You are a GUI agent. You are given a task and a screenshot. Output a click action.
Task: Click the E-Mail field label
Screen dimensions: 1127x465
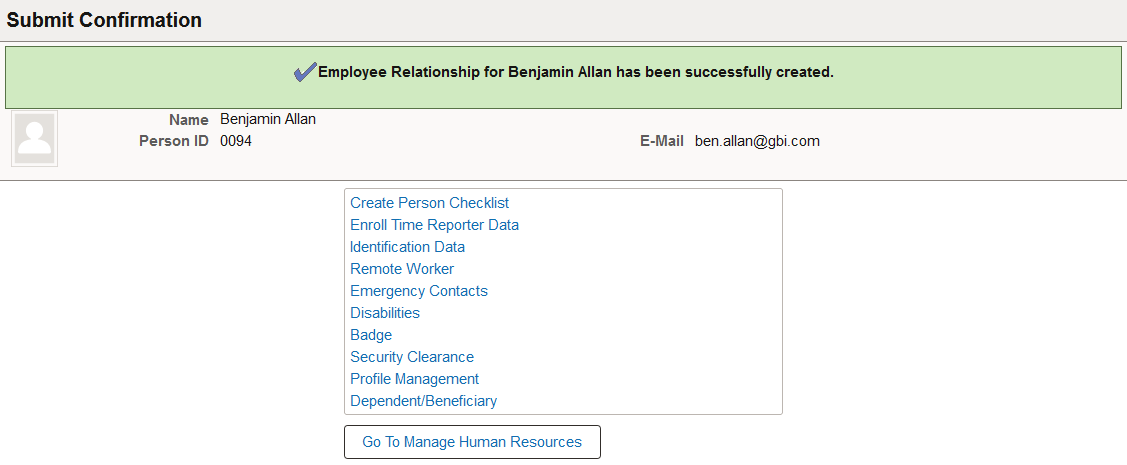click(x=662, y=142)
